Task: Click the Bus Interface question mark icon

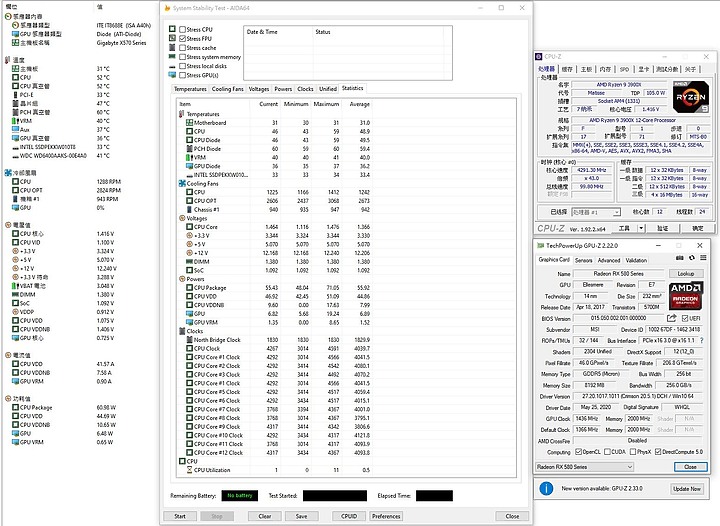Action: pyautogui.click(x=702, y=341)
